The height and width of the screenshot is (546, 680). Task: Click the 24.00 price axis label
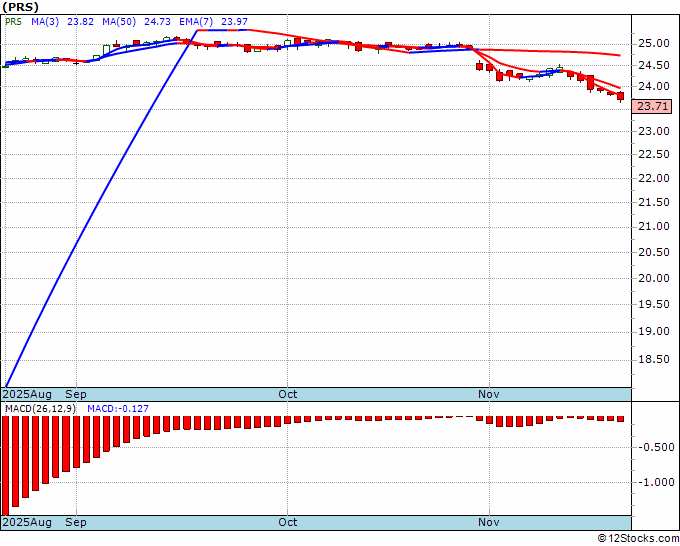point(654,87)
